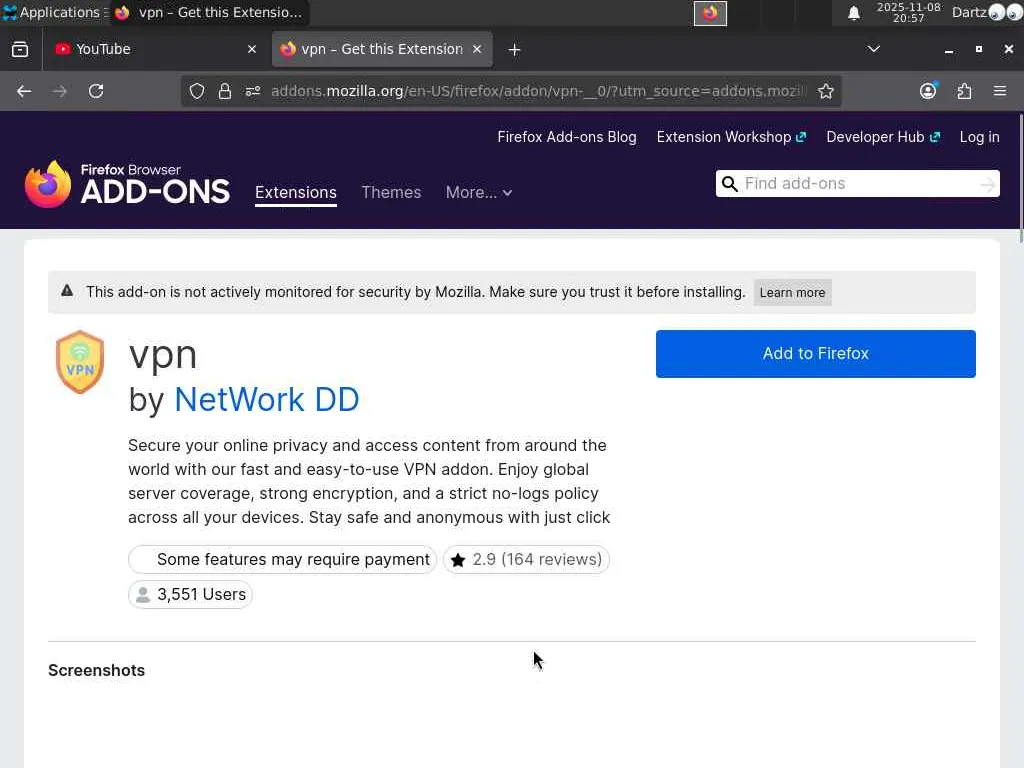The image size is (1024, 768).
Task: Click the VPN shield add-on icon
Action: [x=80, y=362]
